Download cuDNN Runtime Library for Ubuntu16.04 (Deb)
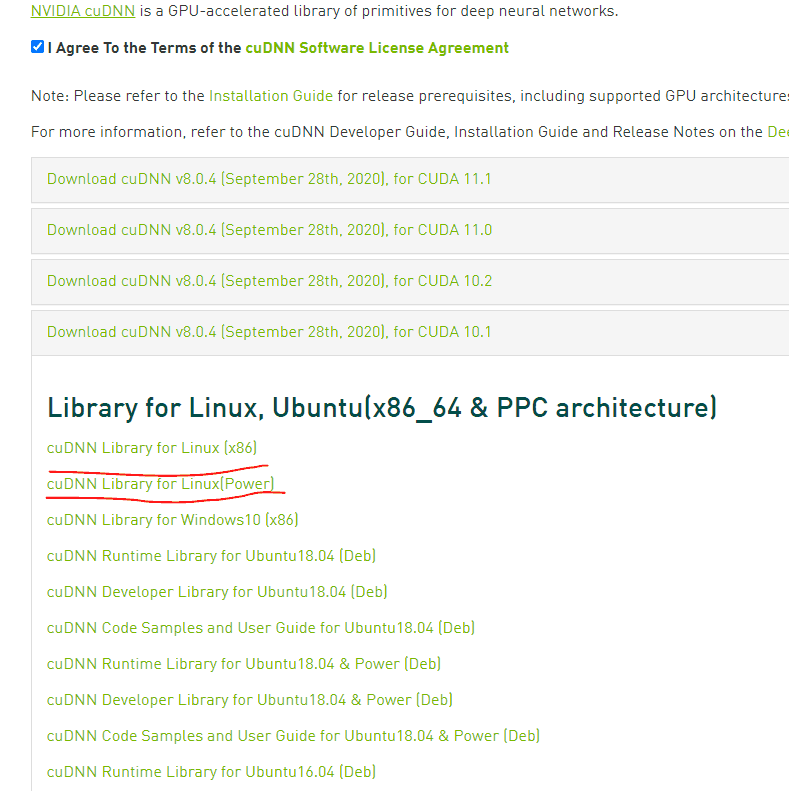This screenshot has height=791, width=789. coord(211,772)
